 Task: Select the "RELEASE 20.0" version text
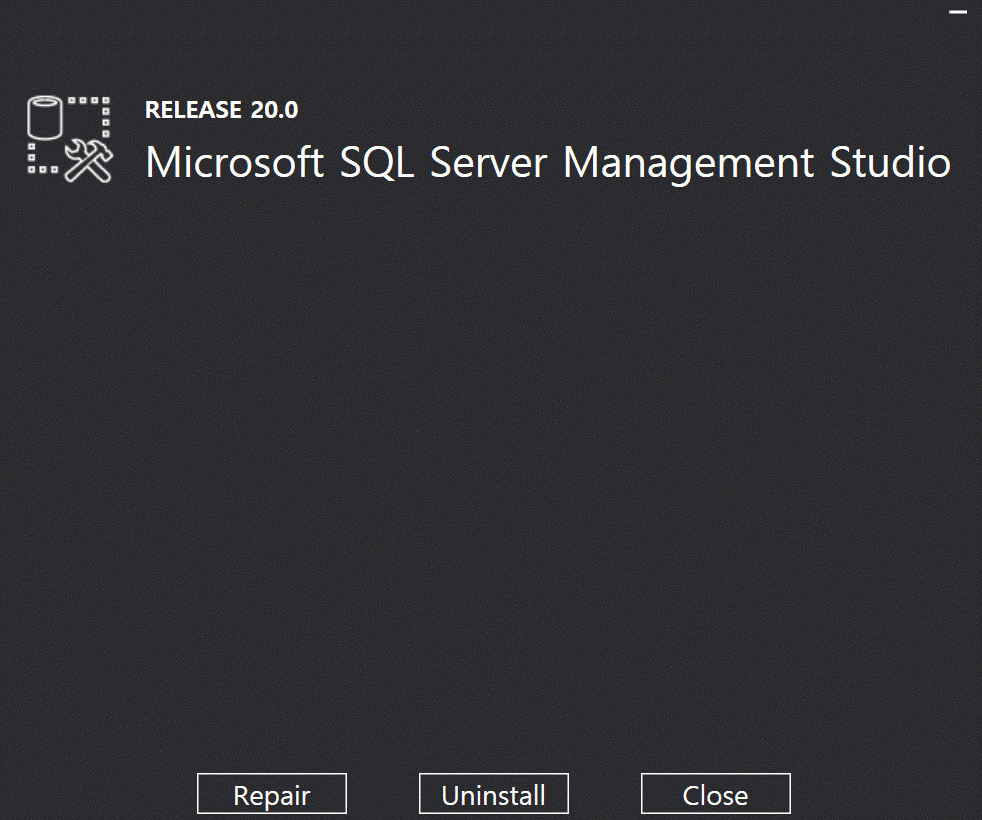point(222,110)
